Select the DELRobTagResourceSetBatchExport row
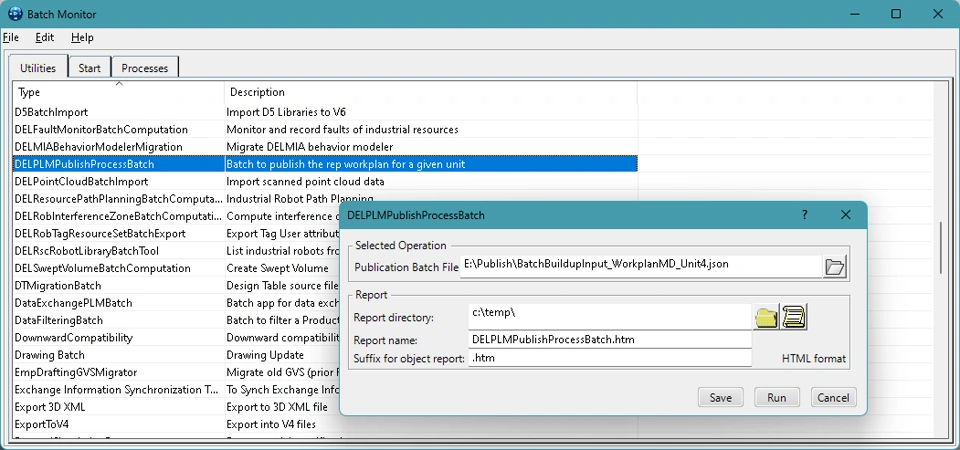The height and width of the screenshot is (450, 960). point(119,233)
